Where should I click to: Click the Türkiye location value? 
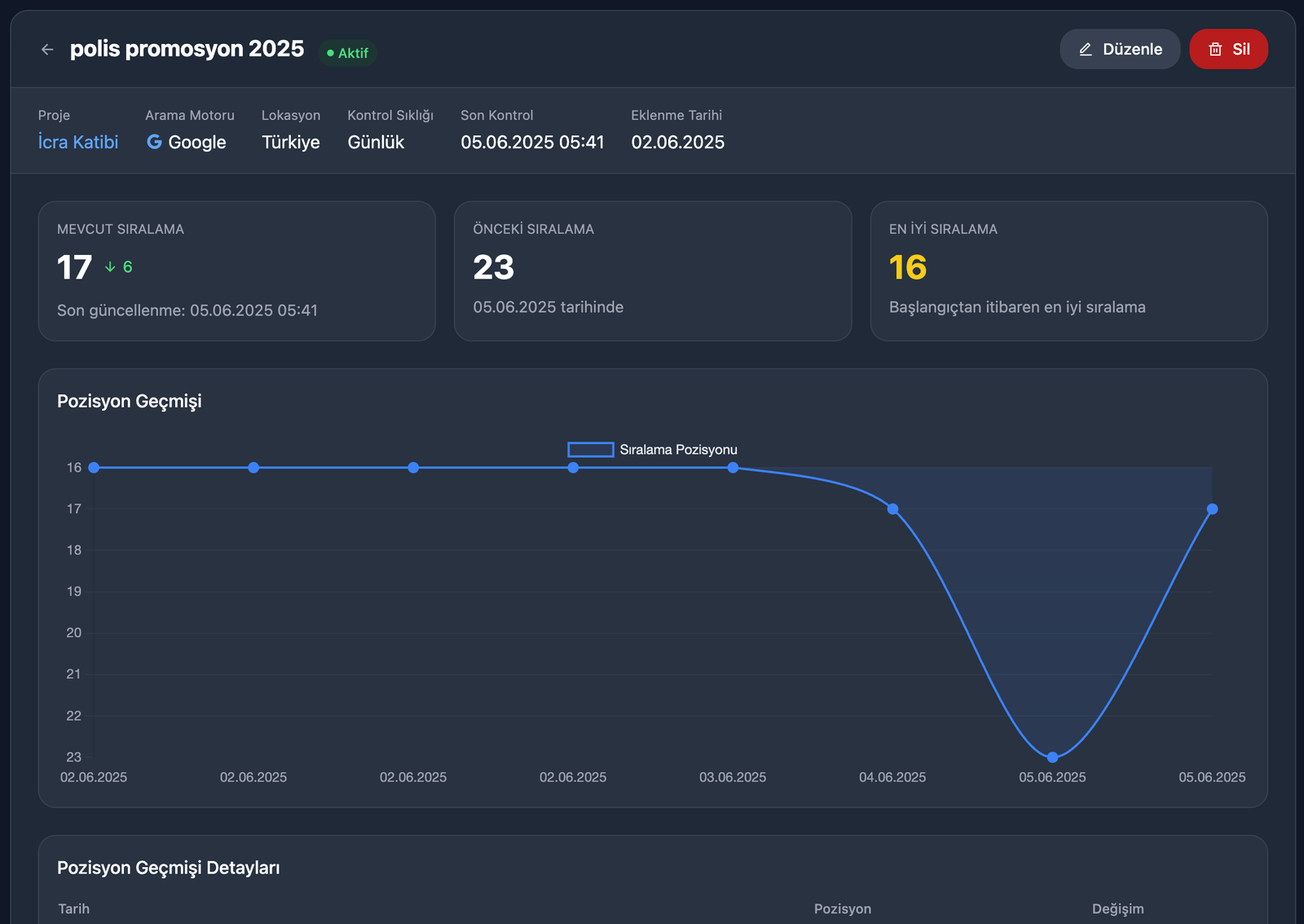[291, 142]
